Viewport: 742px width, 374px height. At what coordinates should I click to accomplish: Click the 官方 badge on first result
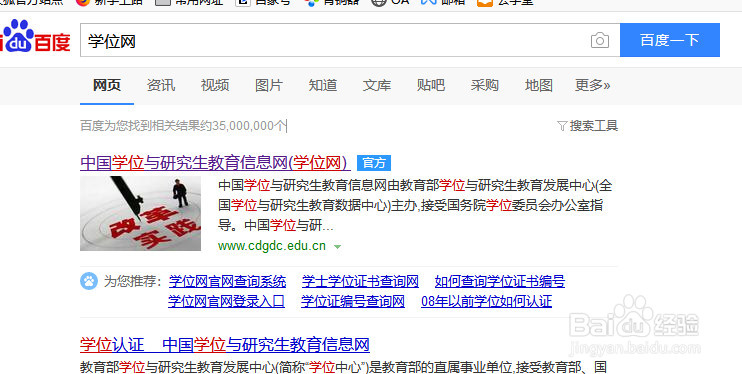coord(374,163)
